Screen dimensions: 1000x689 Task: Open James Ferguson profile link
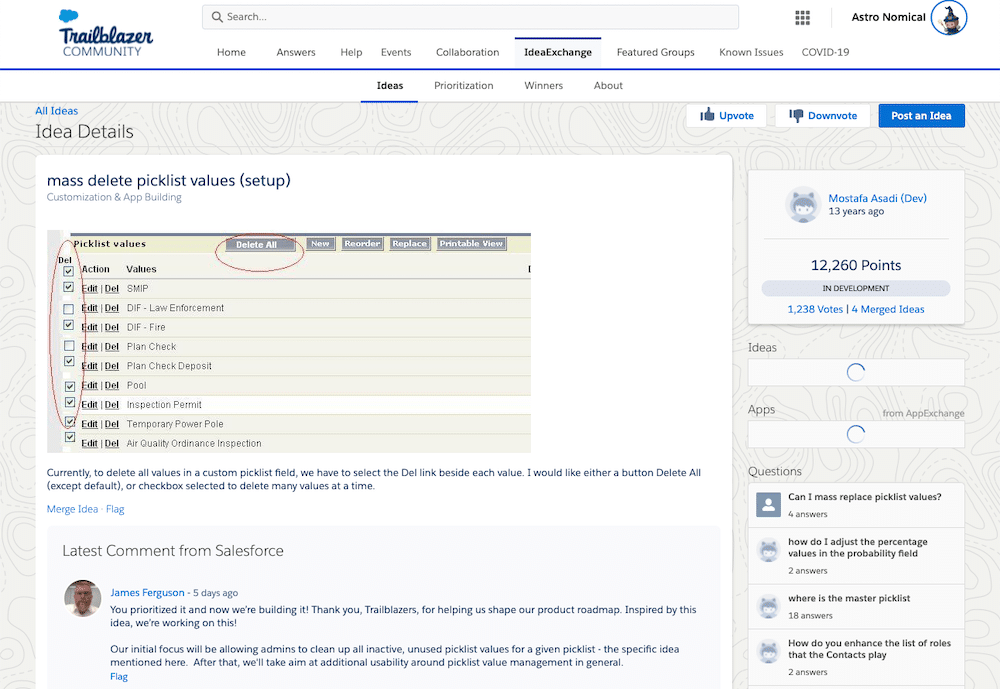[147, 593]
